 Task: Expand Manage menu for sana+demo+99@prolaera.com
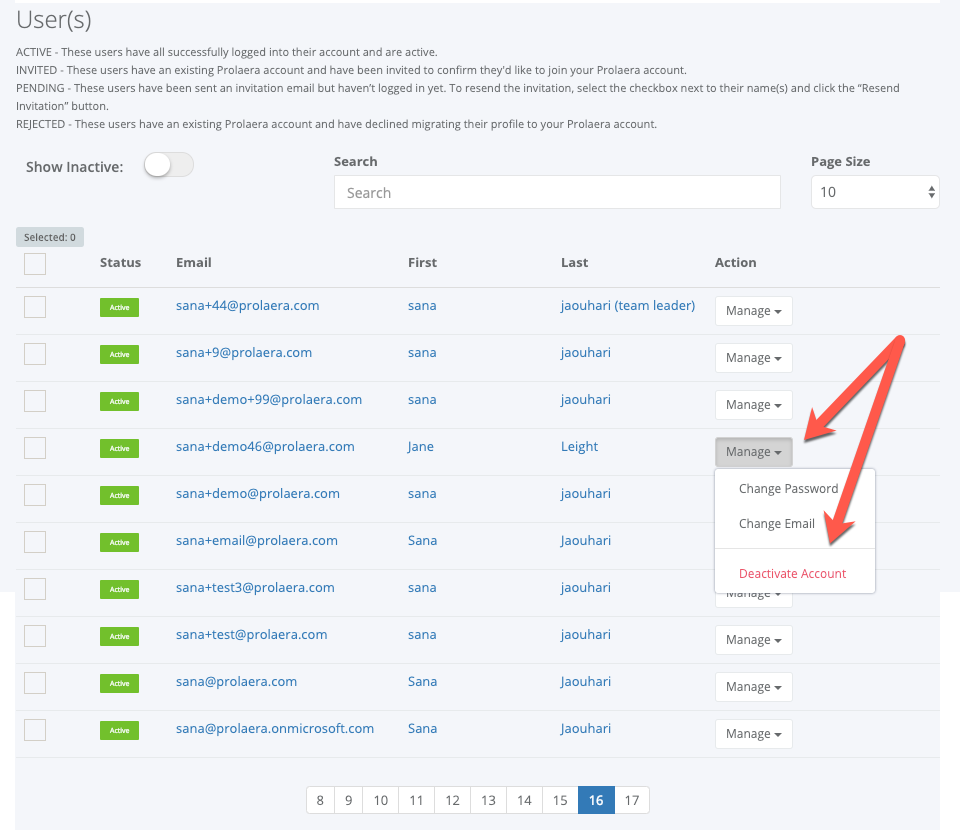[x=754, y=405]
